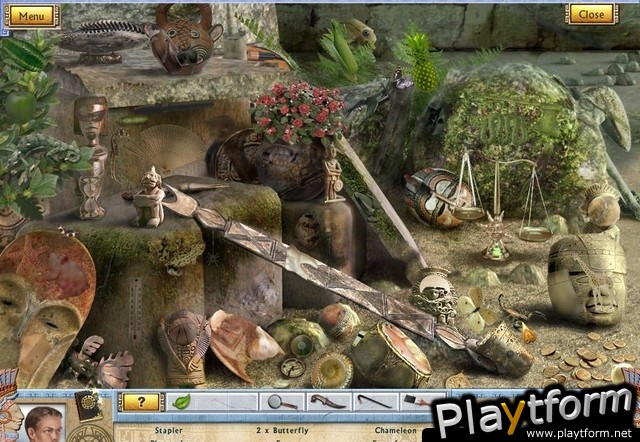Image resolution: width=640 pixels, height=442 pixels.
Task: Click the seated stone figurine
Action: pos(148,198)
